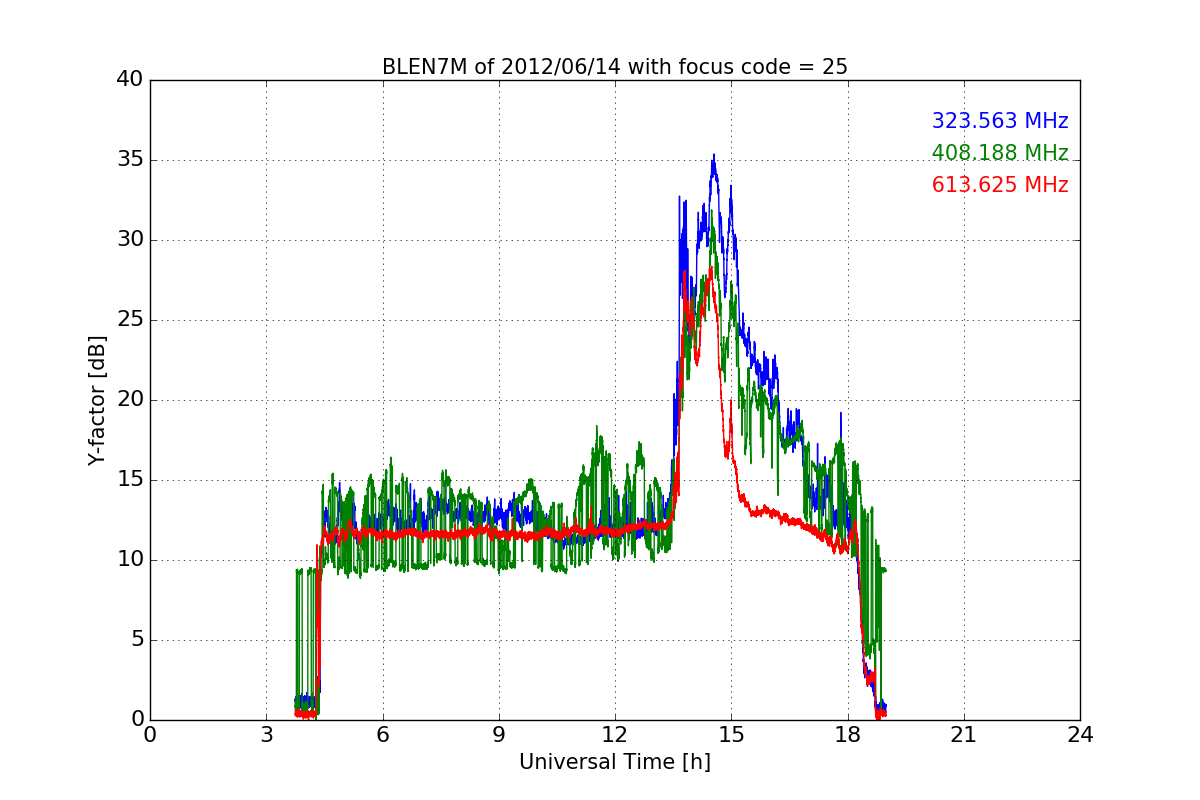
Task: Click y-axis tick label '30'
Action: (x=130, y=240)
